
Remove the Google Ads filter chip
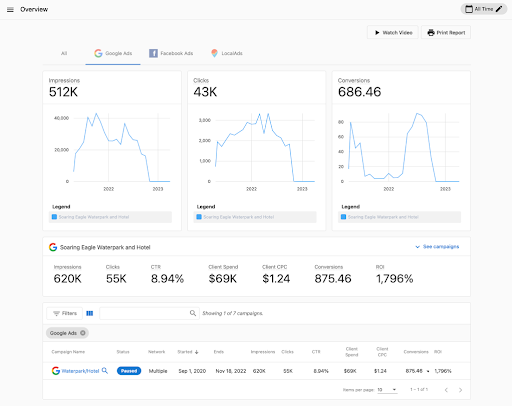click(x=83, y=333)
